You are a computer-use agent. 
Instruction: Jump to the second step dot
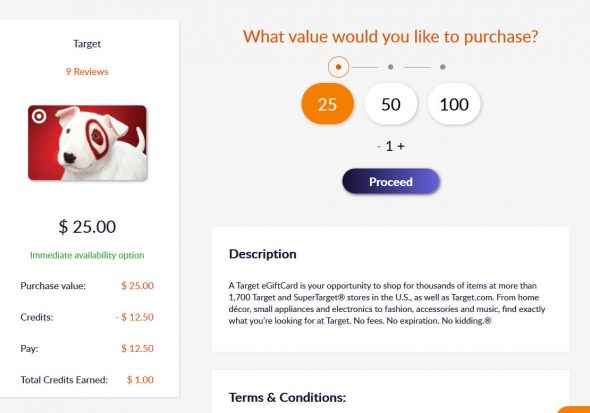click(391, 67)
